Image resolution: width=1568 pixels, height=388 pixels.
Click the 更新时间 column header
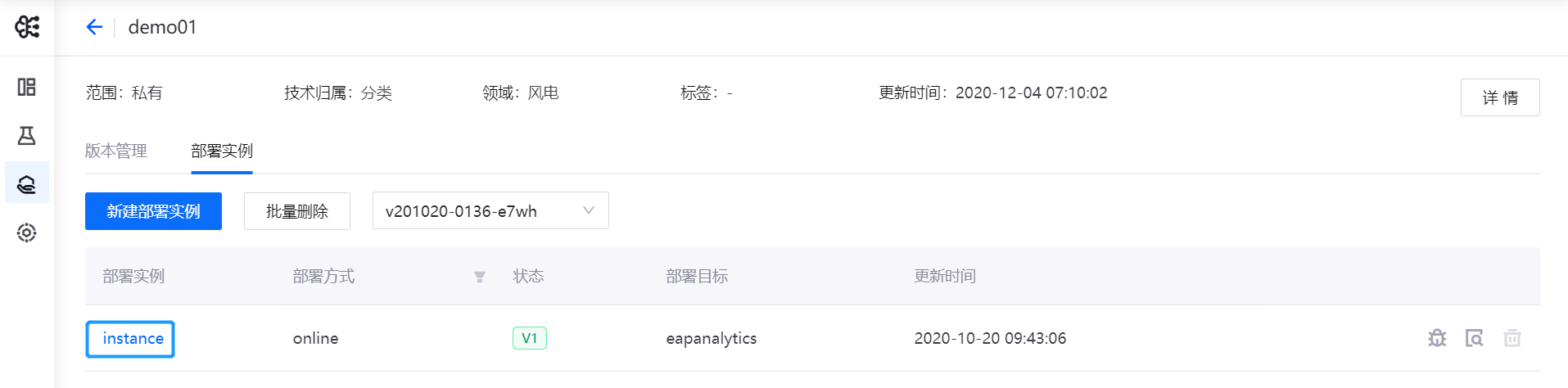(x=945, y=277)
